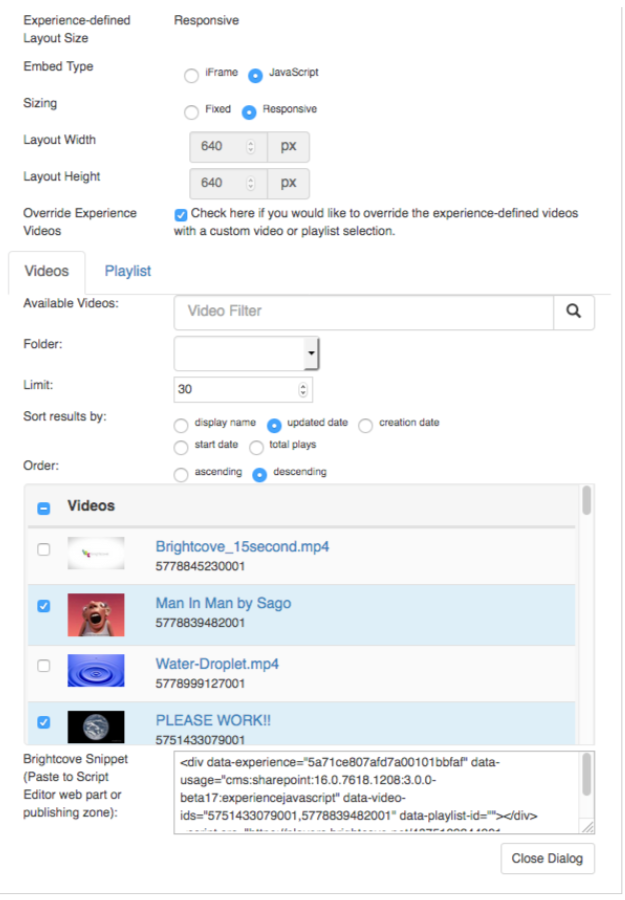625x900 pixels.
Task: Open Layout Width px unit selector
Action: pos(289,147)
